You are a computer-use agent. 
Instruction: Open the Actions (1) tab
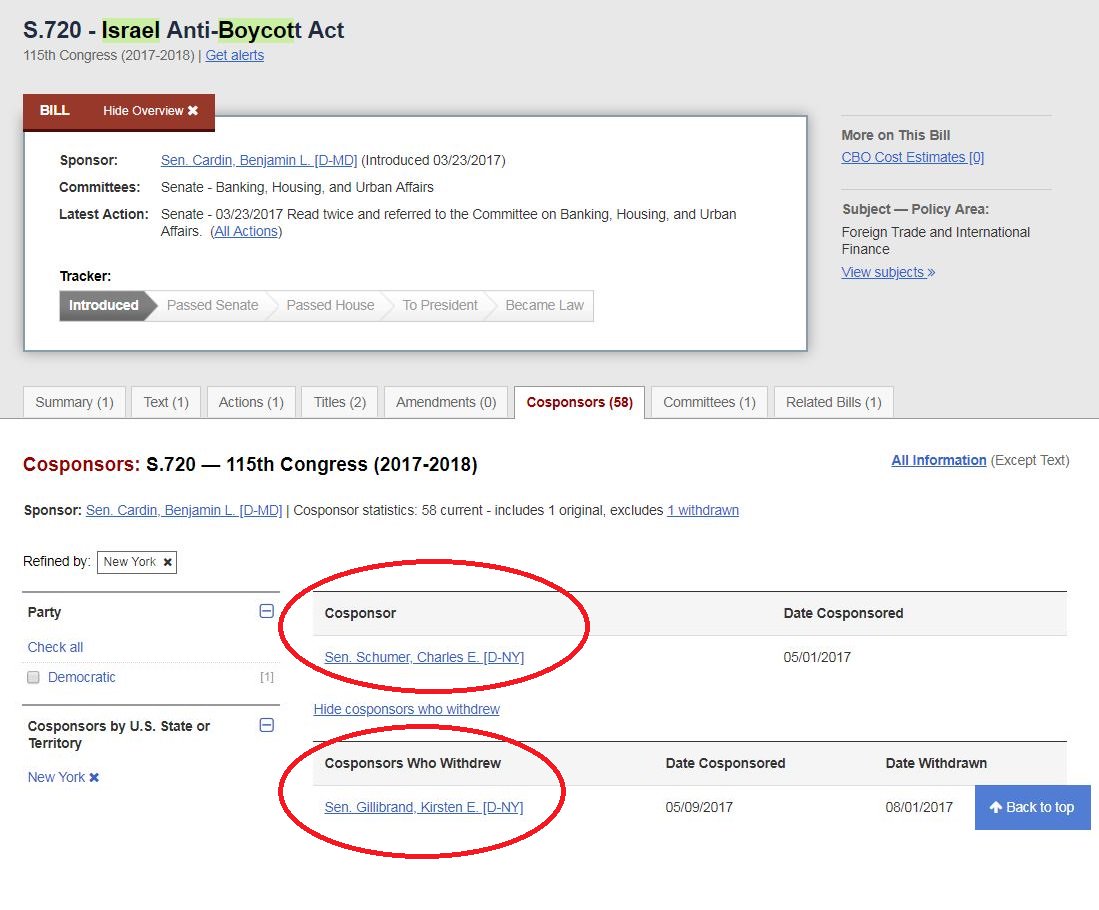point(251,402)
